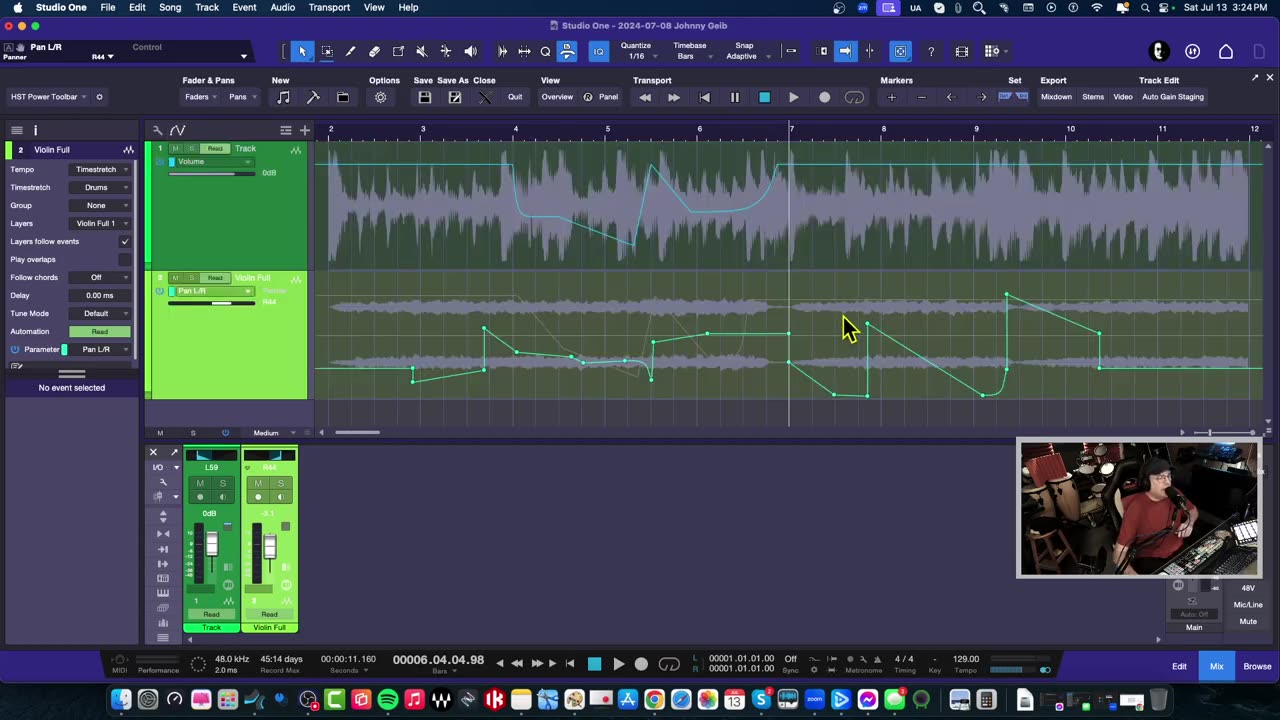Click the Power Toolbar record button
This screenshot has width=1280, height=720.
pos(824,97)
